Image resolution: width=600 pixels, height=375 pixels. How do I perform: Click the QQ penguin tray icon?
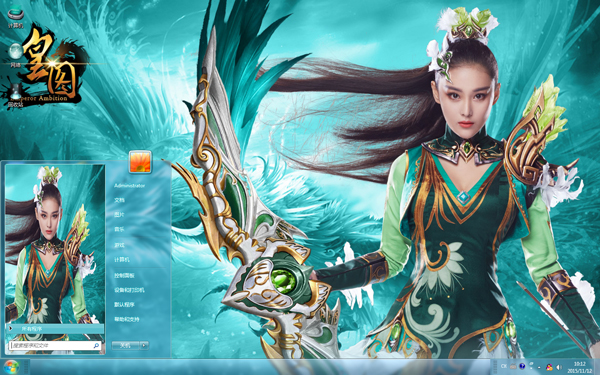coord(549,367)
